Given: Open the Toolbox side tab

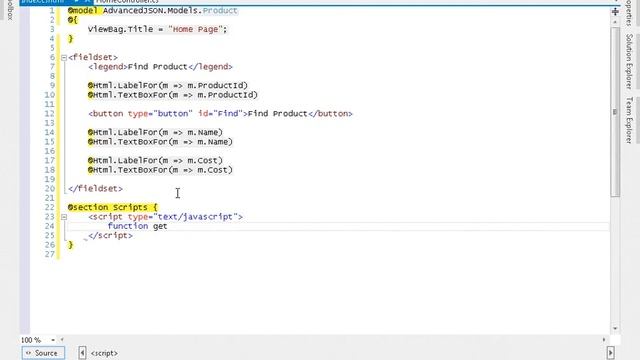Looking at the screenshot, I should coord(10,9).
